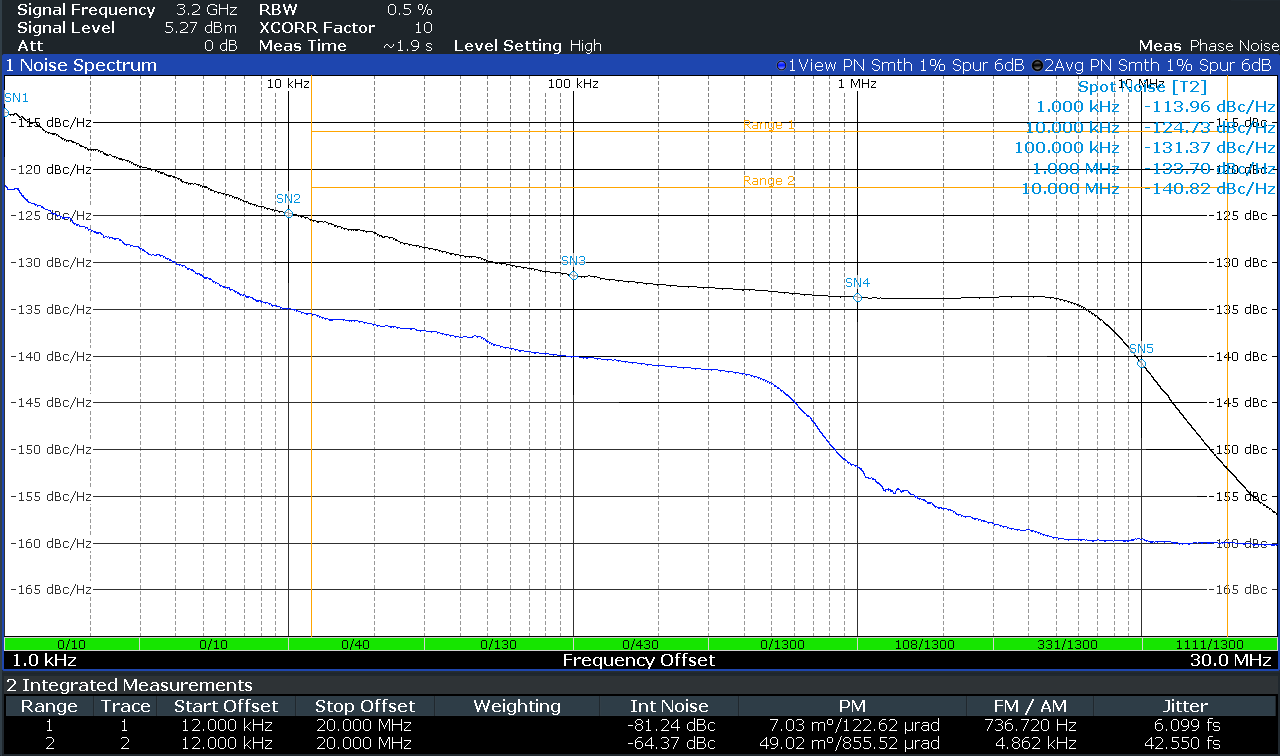Focus the 2 Integrated Measurements panel title
Screen dimensions: 1280x756
click(129, 685)
